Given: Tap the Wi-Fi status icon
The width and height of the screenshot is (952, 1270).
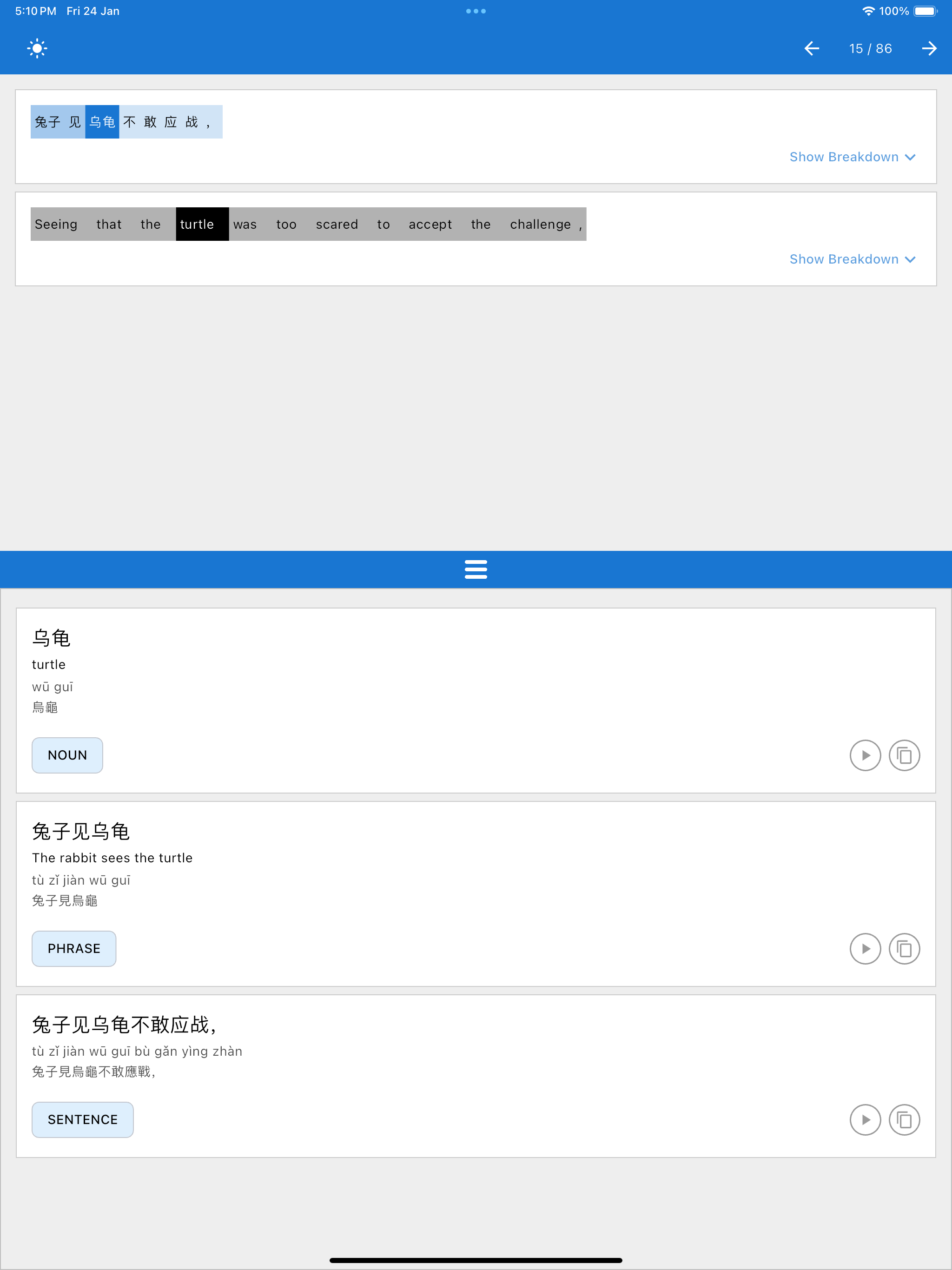Looking at the screenshot, I should [868, 11].
